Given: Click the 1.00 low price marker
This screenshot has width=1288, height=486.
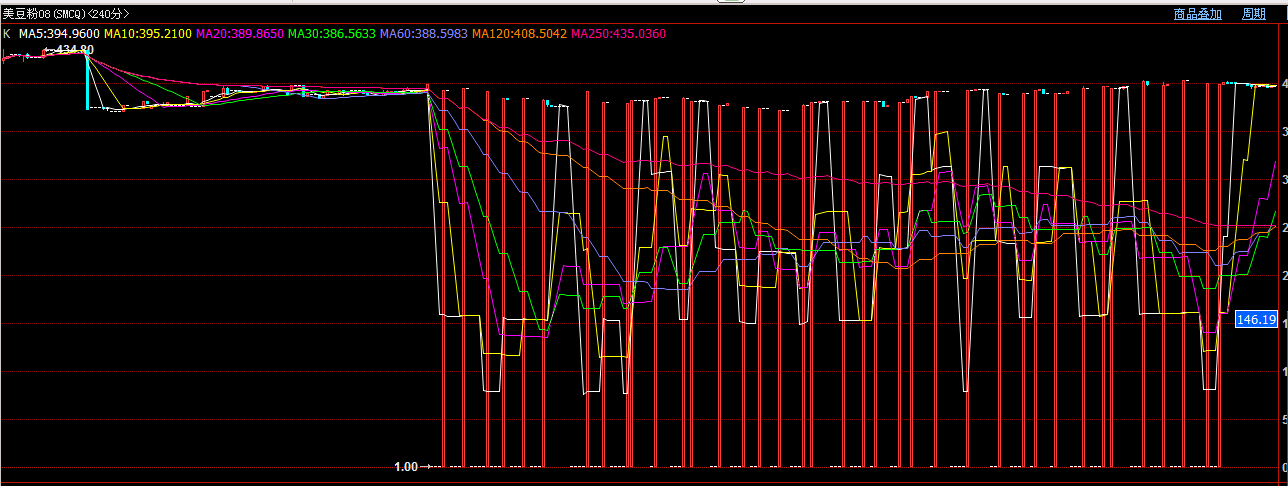Looking at the screenshot, I should [x=405, y=466].
